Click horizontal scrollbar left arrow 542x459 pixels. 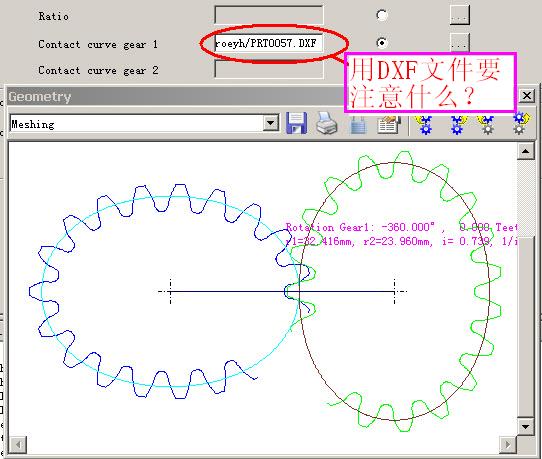tap(18, 444)
